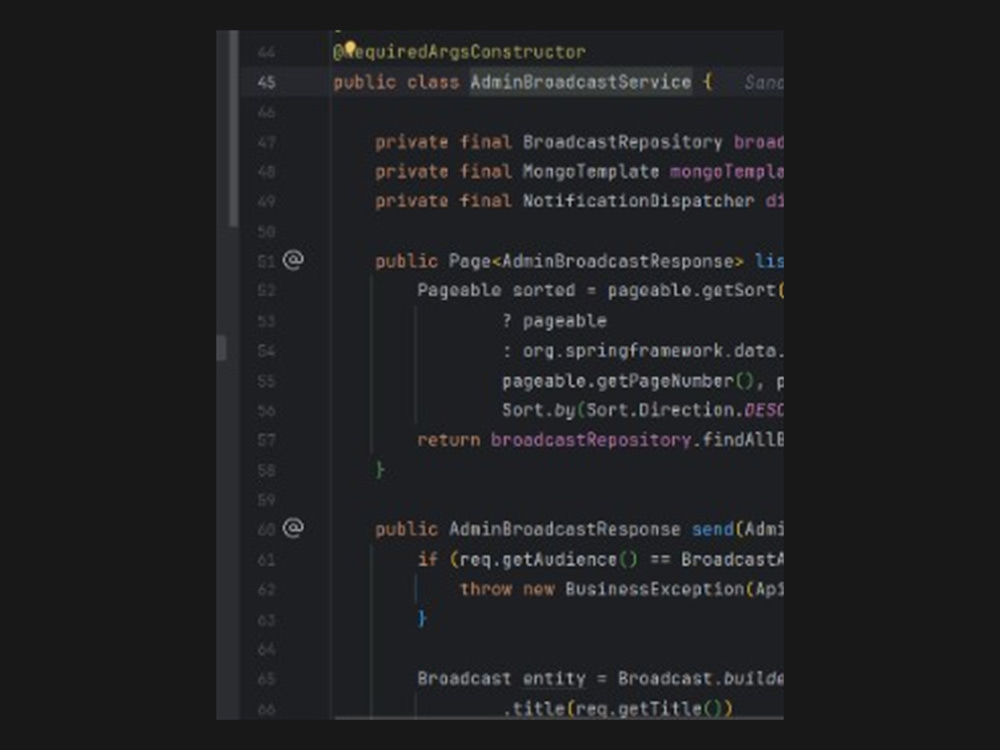Click line number 57 in the gutter
The height and width of the screenshot is (750, 1000).
(x=267, y=440)
